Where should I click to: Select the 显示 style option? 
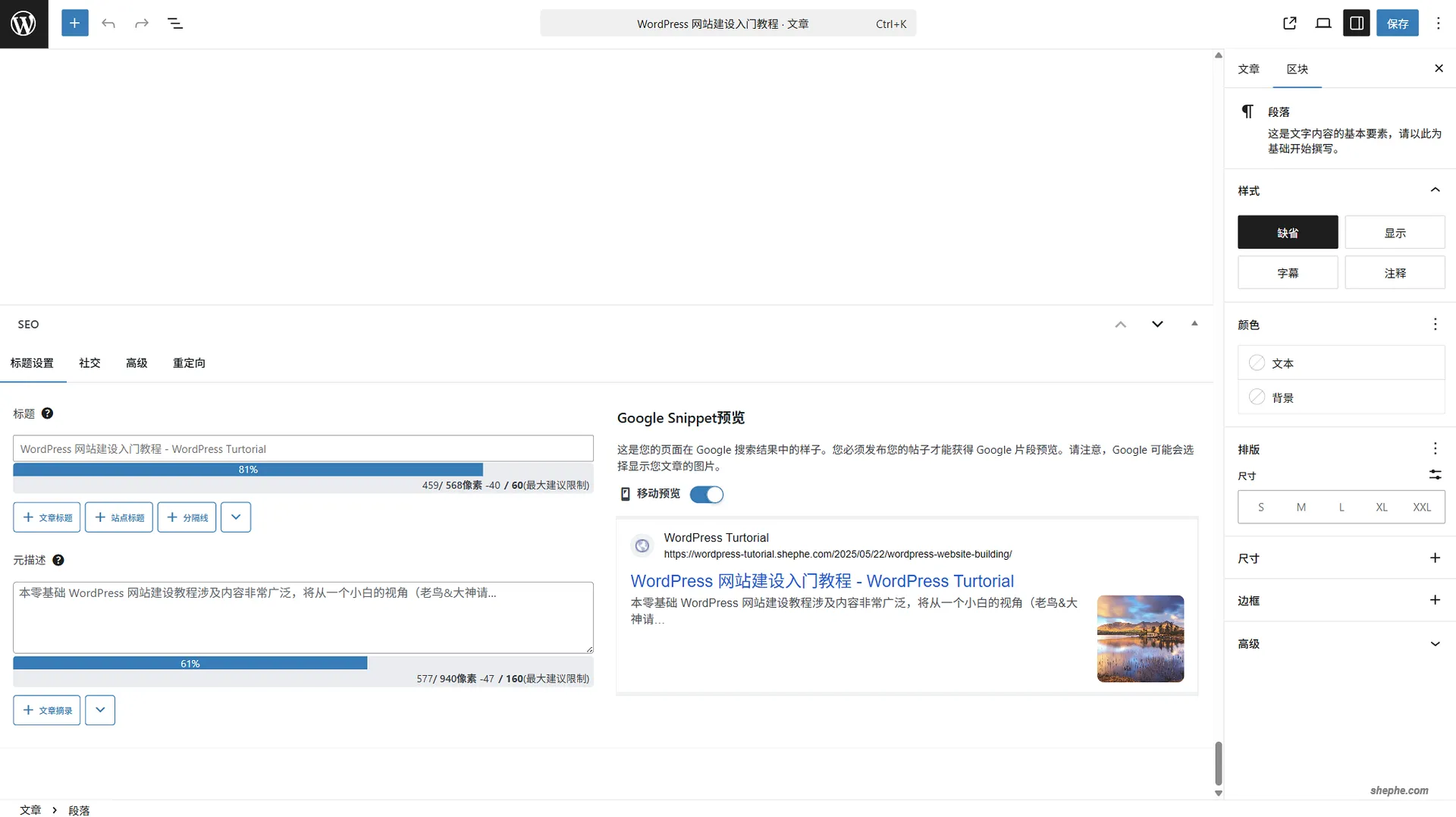click(1394, 233)
